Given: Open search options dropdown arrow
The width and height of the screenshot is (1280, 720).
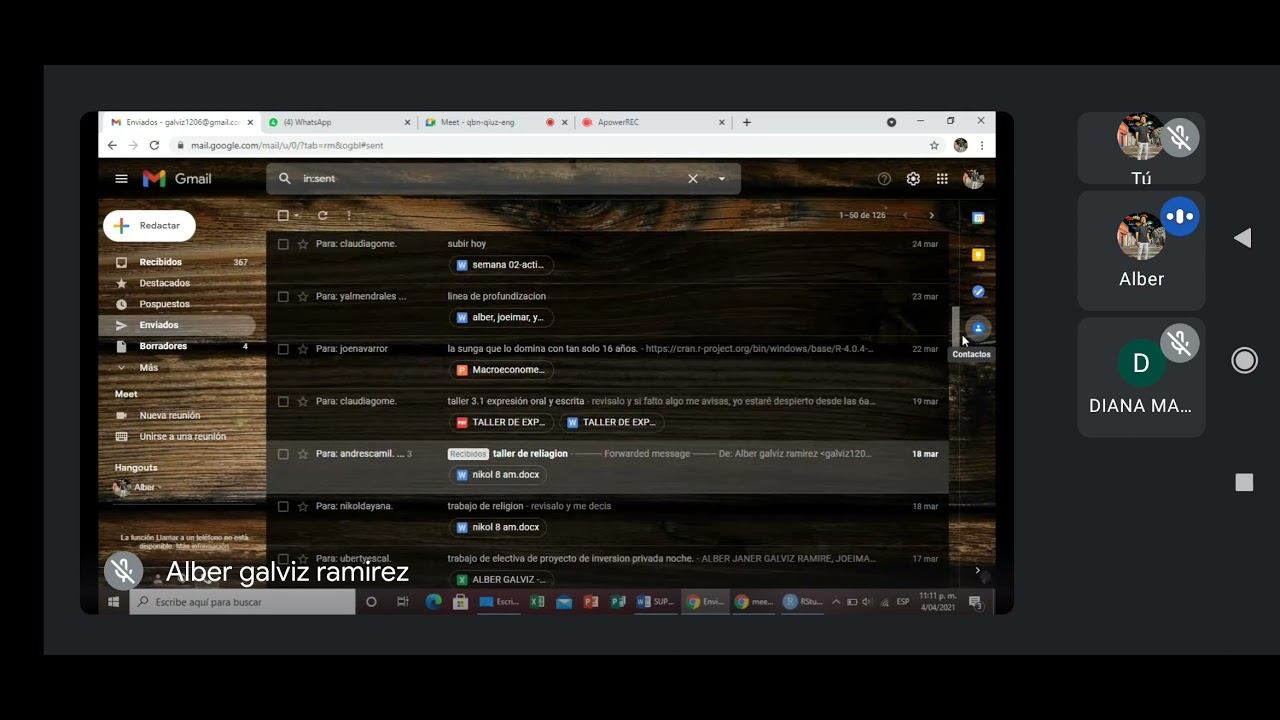Looking at the screenshot, I should (722, 179).
